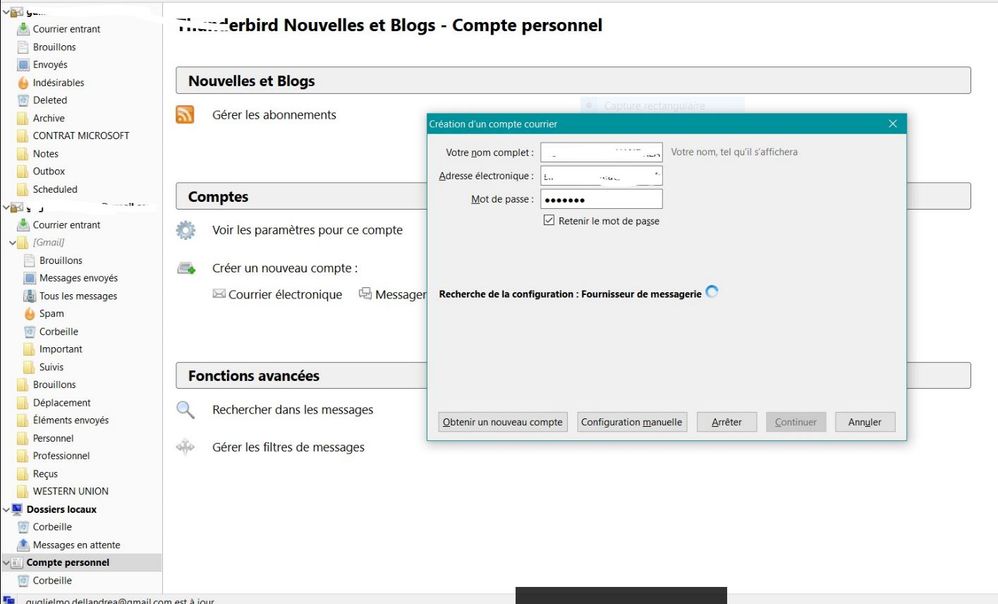
Task: Click the gear icon for account settings
Action: click(185, 230)
